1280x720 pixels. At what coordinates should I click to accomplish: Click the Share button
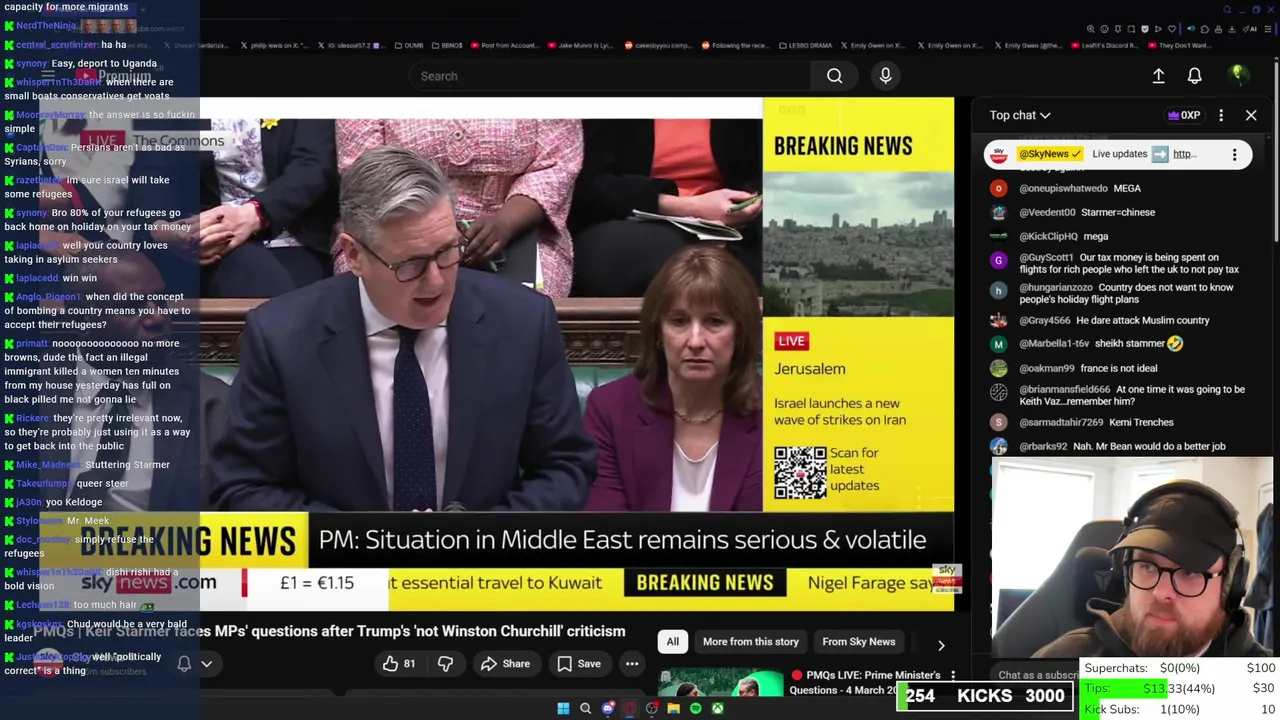[x=505, y=663]
